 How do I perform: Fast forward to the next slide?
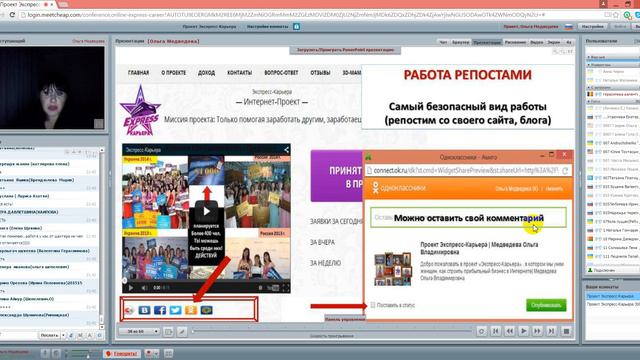click(x=537, y=331)
